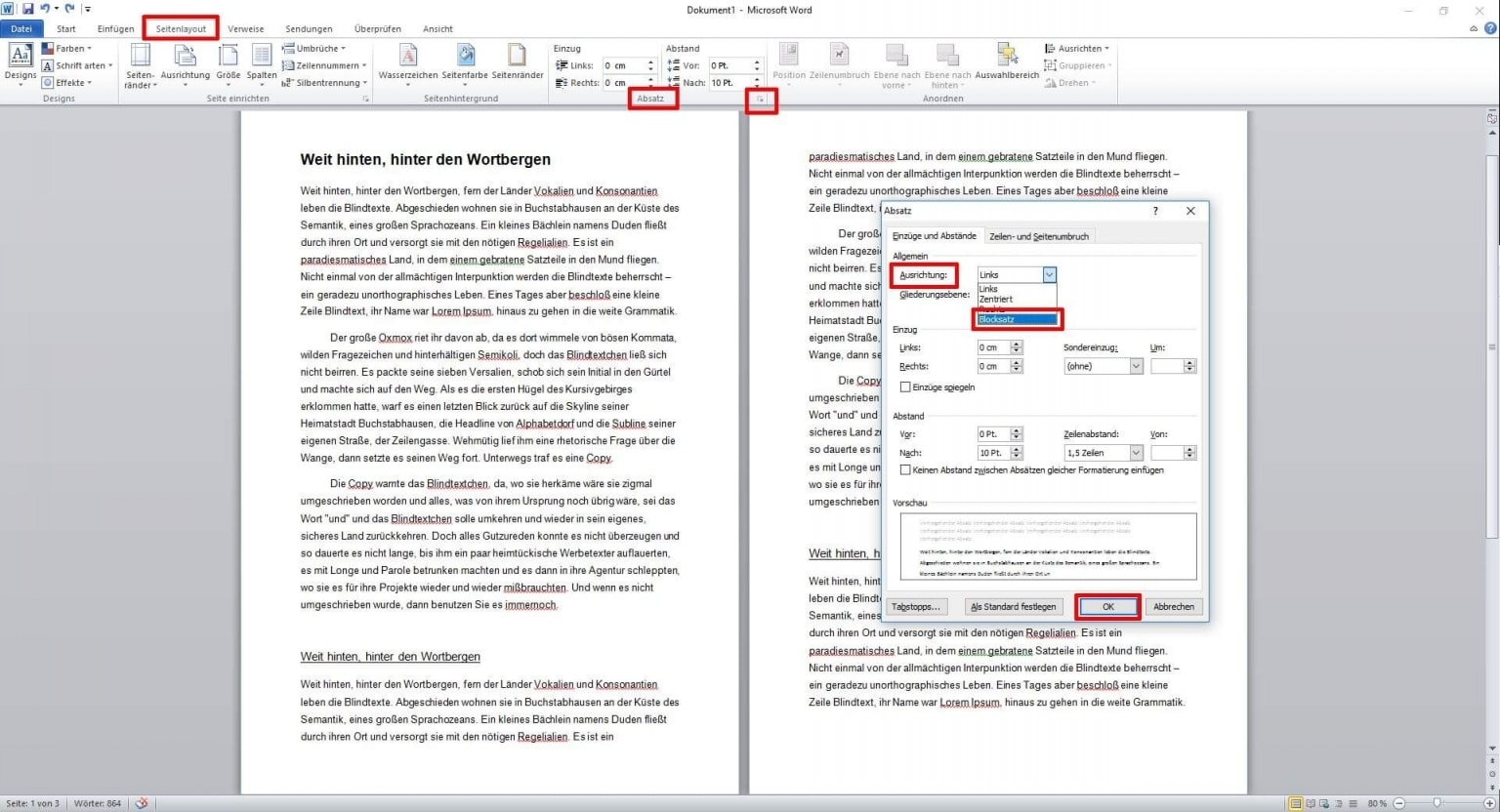This screenshot has height=812, width=1500.
Task: Open the Zeilennummern dropdown
Action: (324, 65)
